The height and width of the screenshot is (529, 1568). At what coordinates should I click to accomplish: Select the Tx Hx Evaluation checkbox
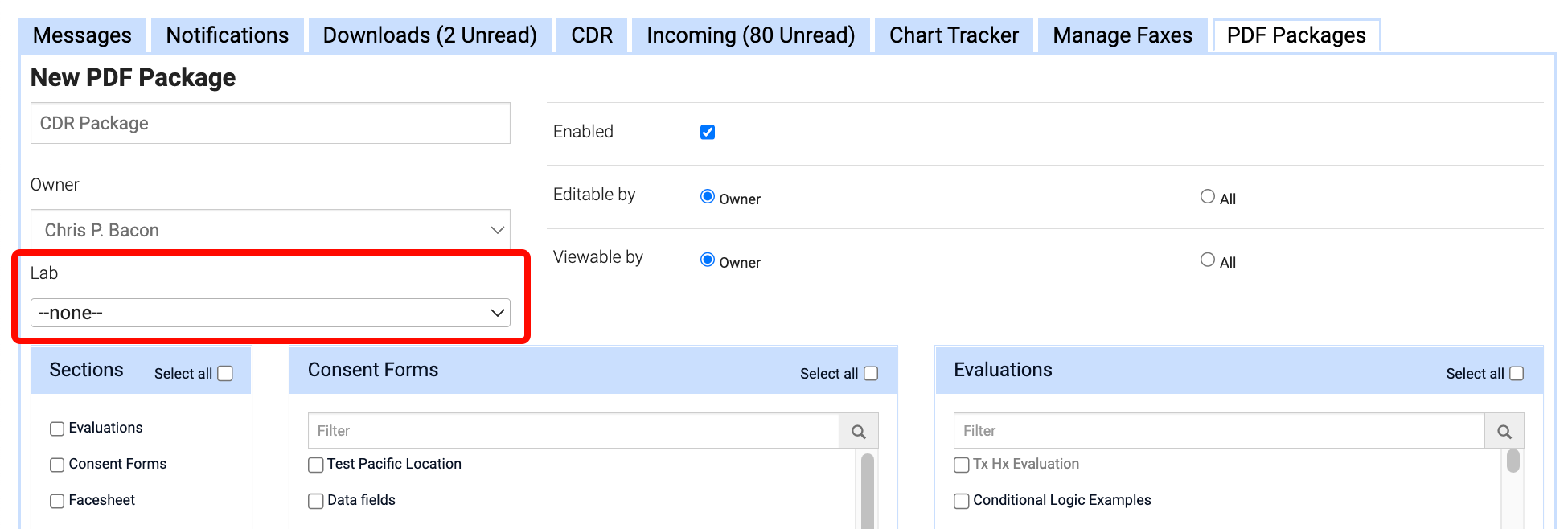961,465
